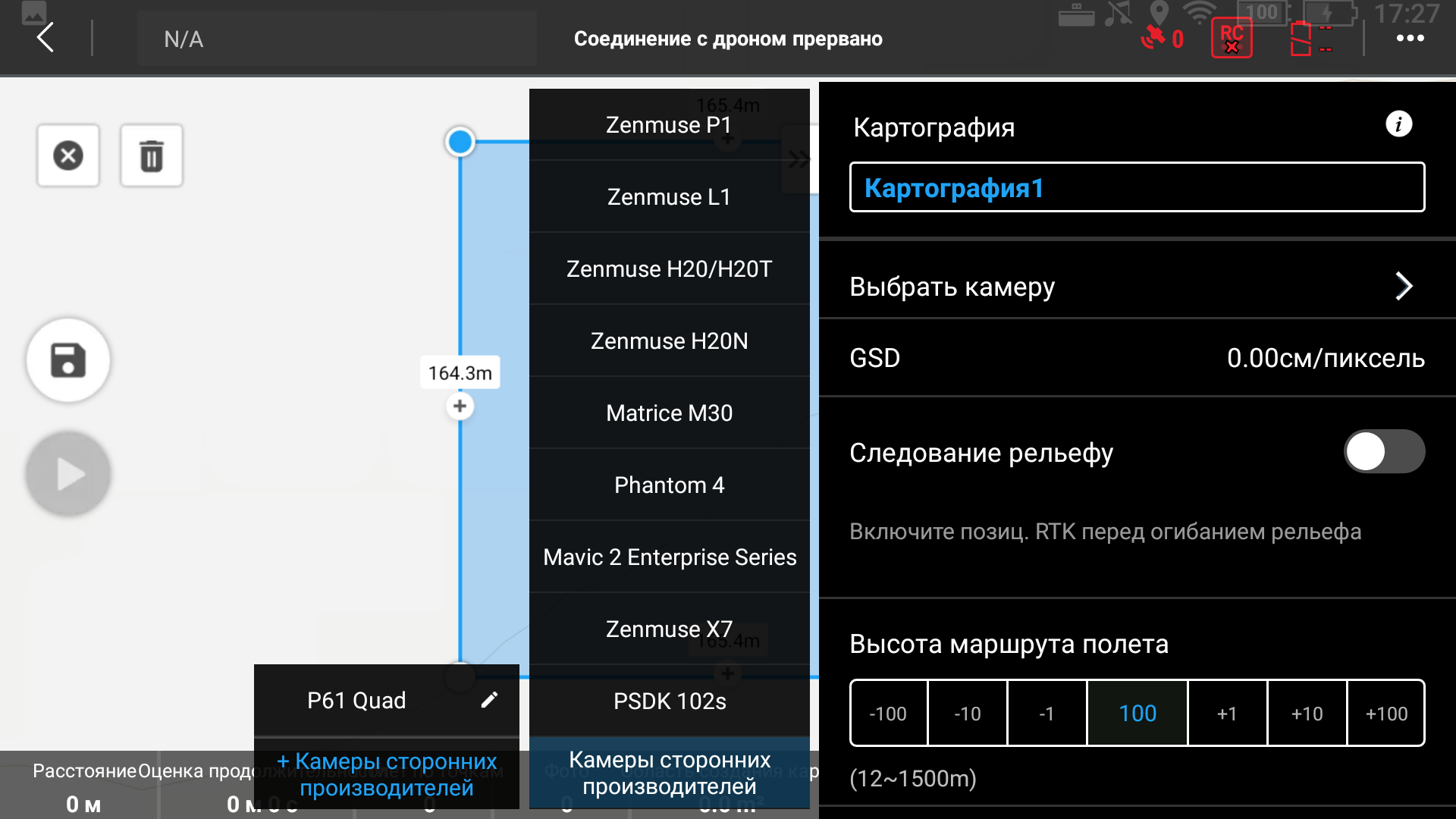Collapse the panel with the double-arrow icon
The image size is (1456, 819).
(x=799, y=160)
